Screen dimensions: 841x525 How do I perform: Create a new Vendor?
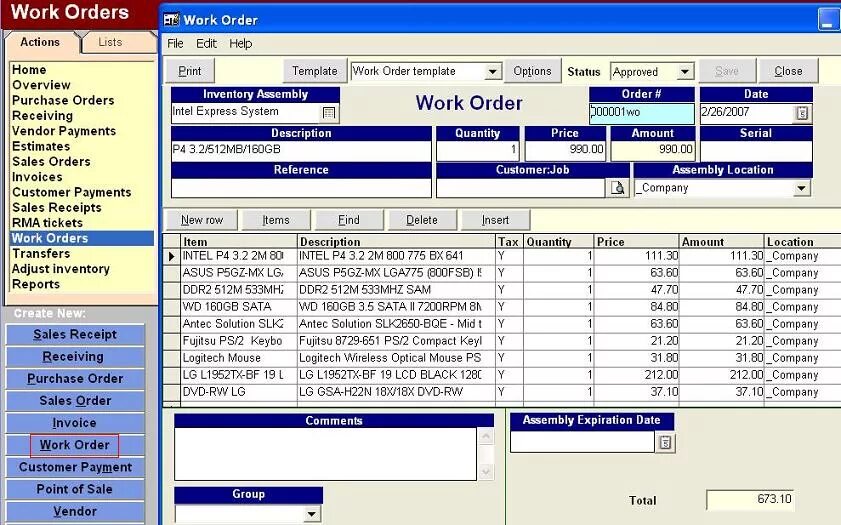(75, 512)
